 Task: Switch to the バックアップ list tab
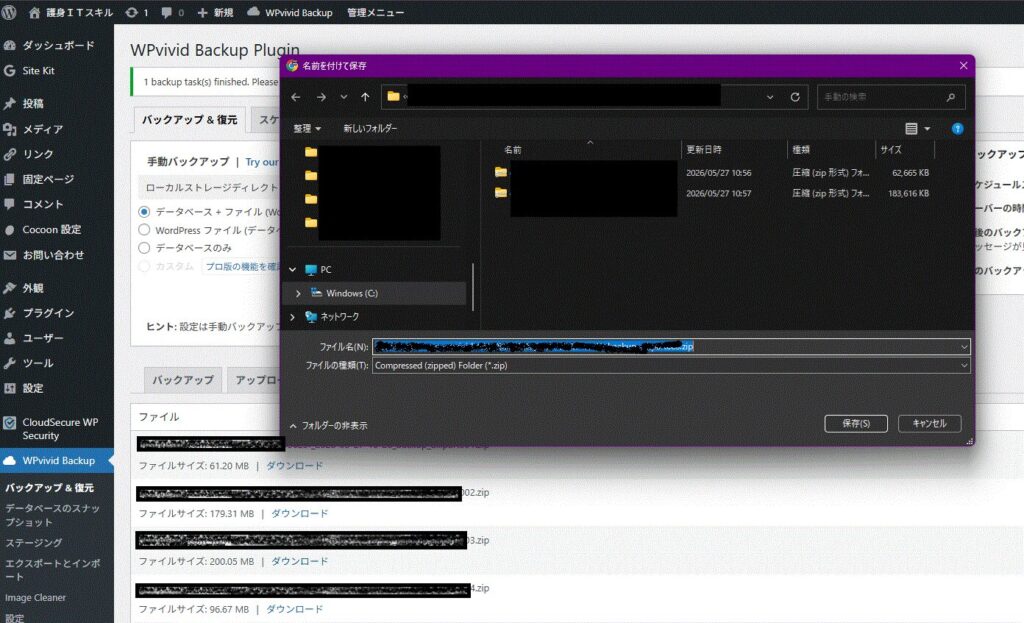click(x=183, y=379)
